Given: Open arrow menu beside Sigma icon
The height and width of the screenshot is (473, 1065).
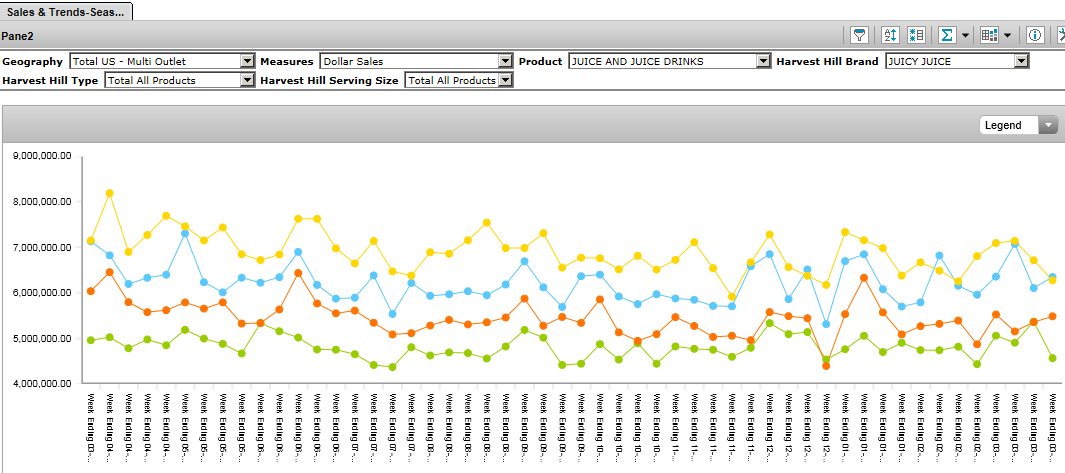Looking at the screenshot, I should click(965, 36).
